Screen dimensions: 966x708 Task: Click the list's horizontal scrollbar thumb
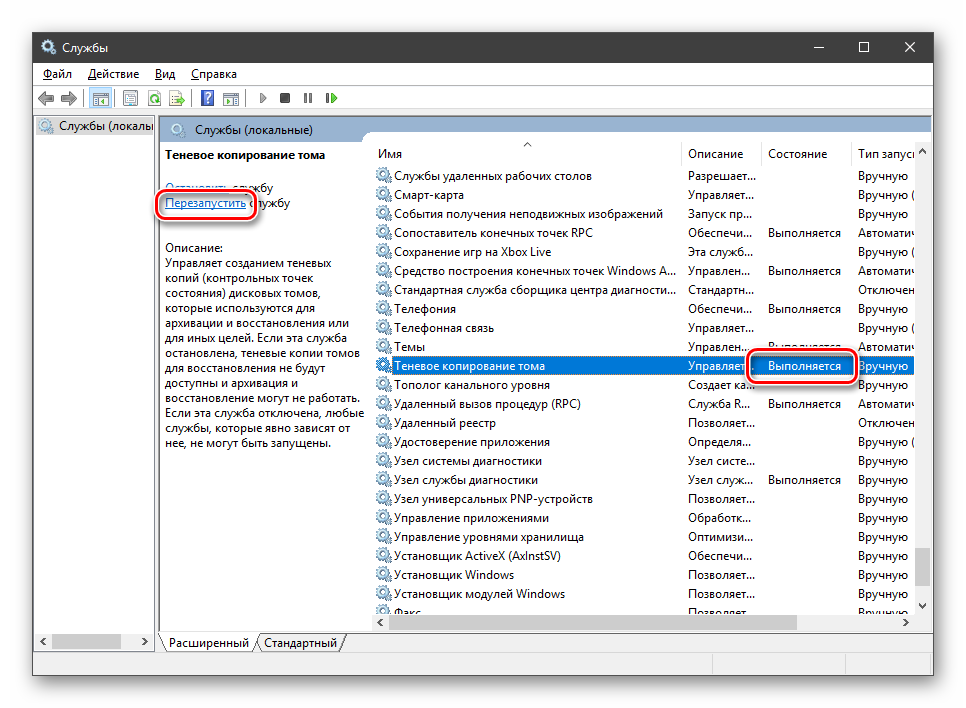point(593,622)
